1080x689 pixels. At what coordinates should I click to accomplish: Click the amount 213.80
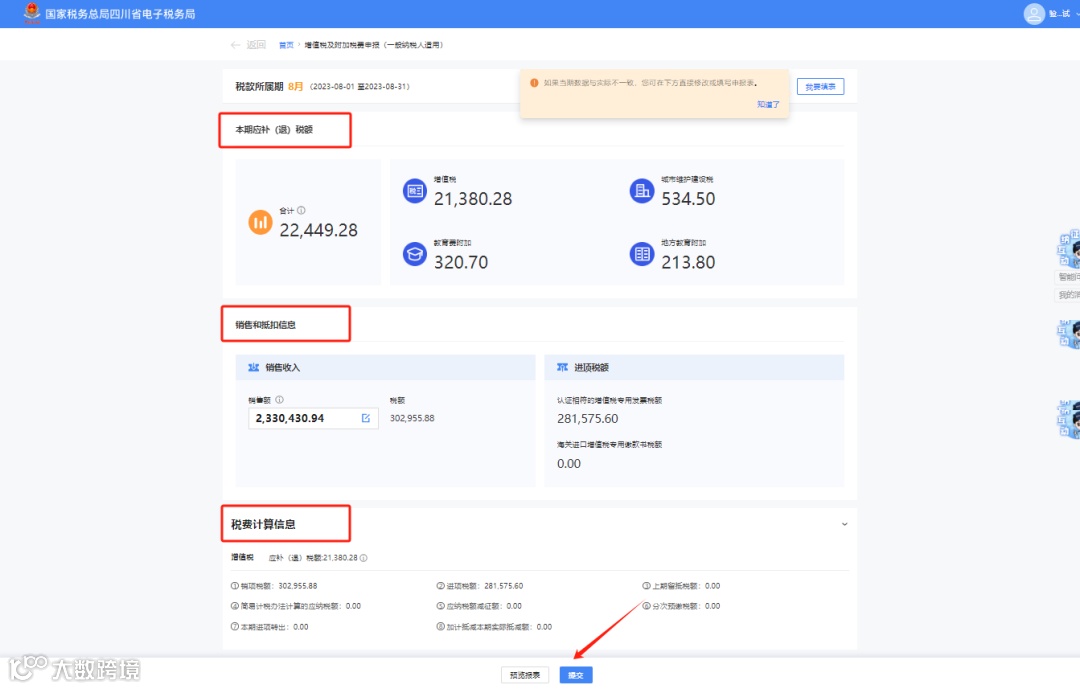(x=688, y=263)
